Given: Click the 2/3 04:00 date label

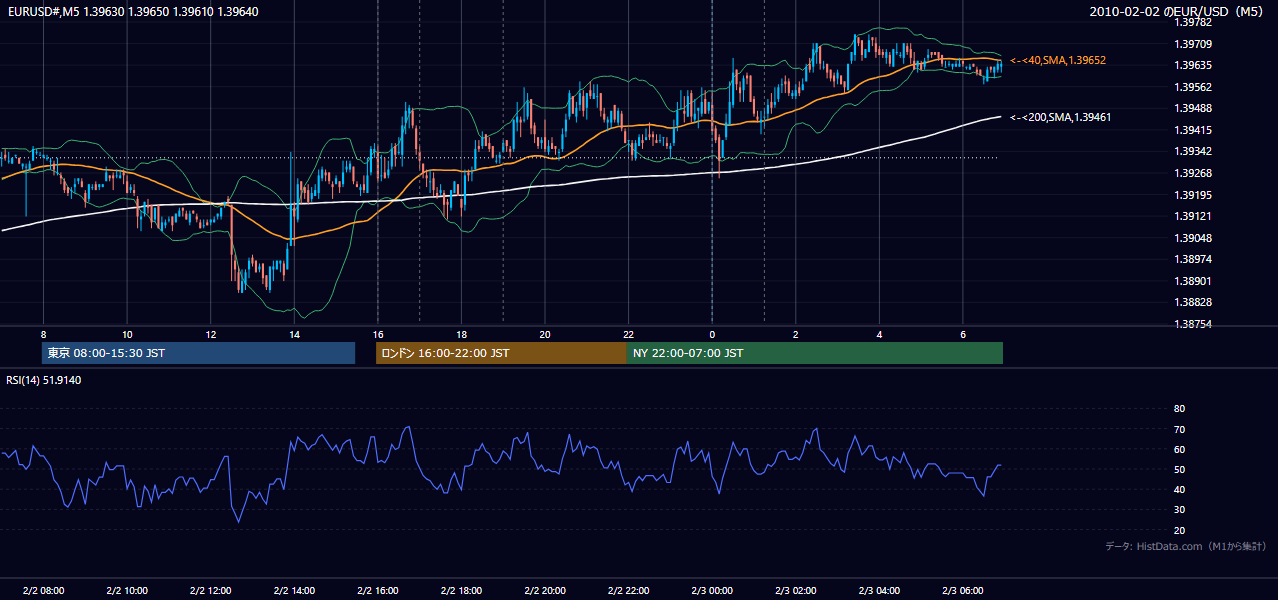Looking at the screenshot, I should click(x=879, y=591).
